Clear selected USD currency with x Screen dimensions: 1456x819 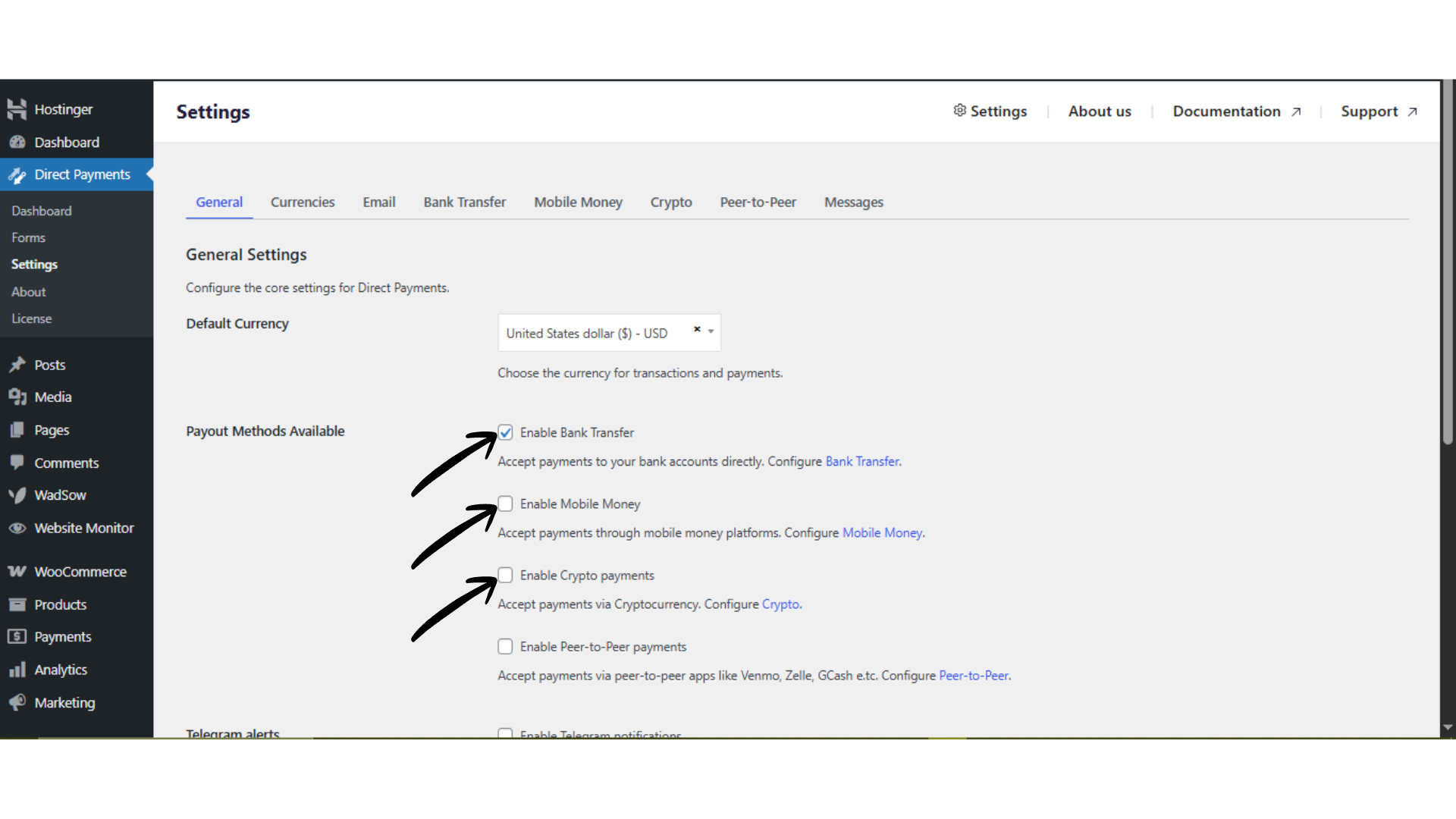point(696,329)
